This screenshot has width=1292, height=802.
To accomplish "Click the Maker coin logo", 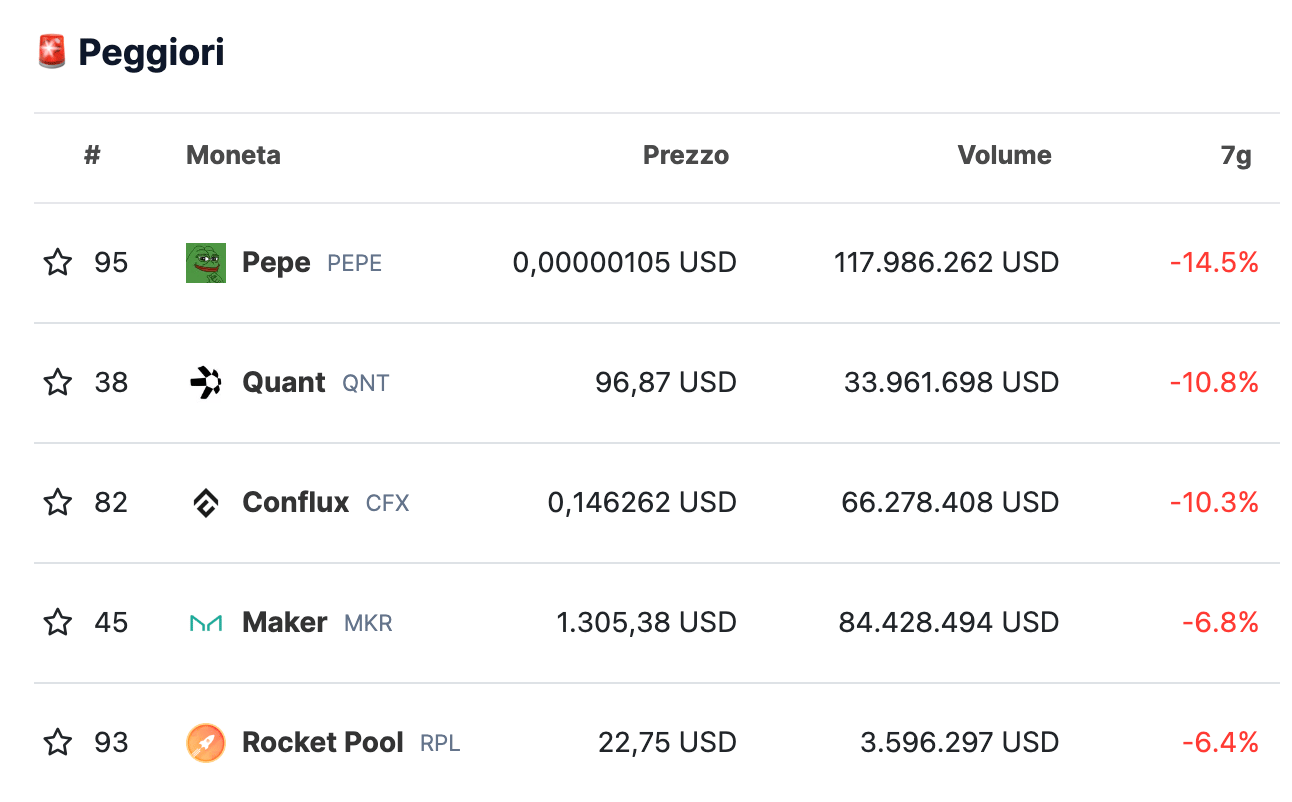I will click(x=206, y=623).
